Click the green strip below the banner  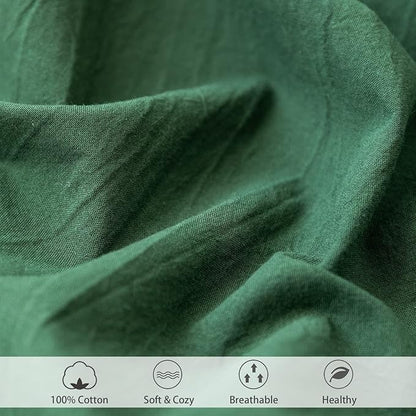click(x=208, y=412)
